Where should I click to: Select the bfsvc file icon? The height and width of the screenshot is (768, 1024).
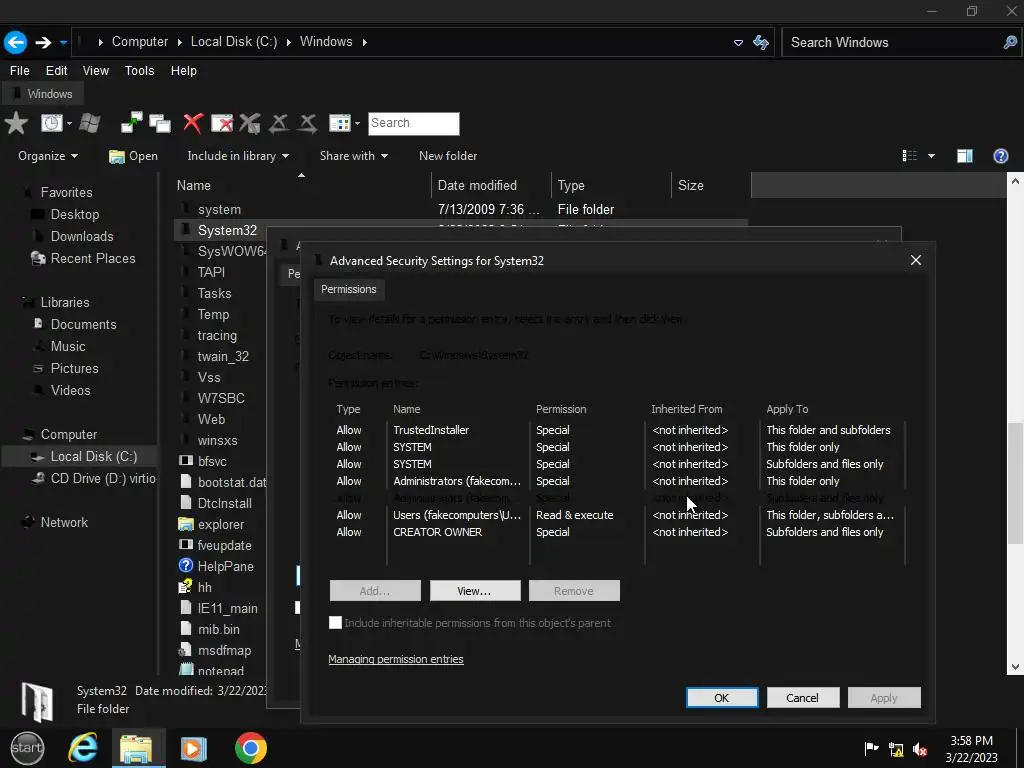point(186,460)
